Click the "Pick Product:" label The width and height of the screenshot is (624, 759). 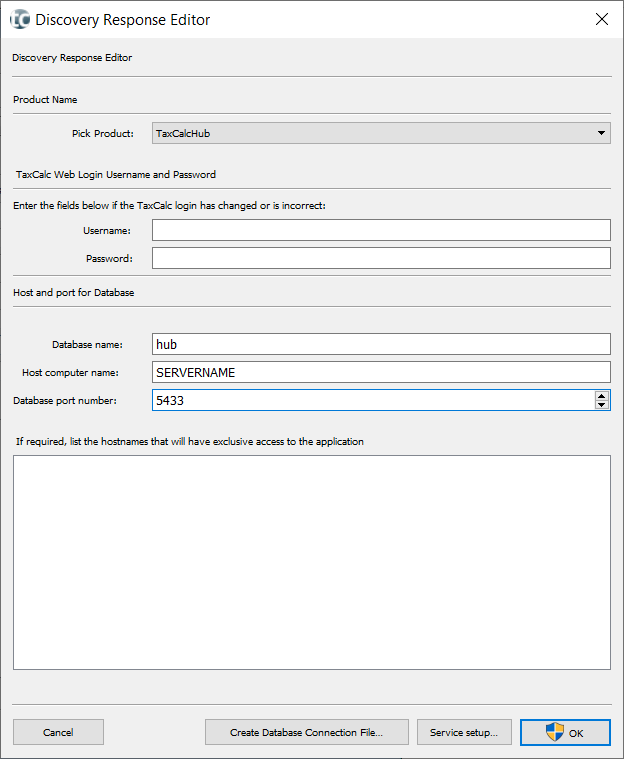click(103, 133)
